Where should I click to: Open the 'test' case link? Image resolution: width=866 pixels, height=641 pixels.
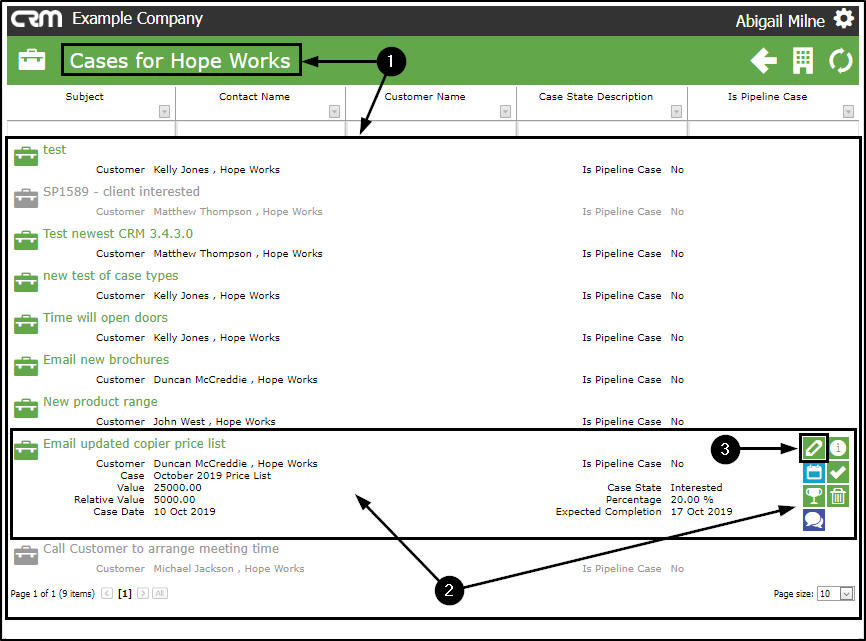click(54, 150)
